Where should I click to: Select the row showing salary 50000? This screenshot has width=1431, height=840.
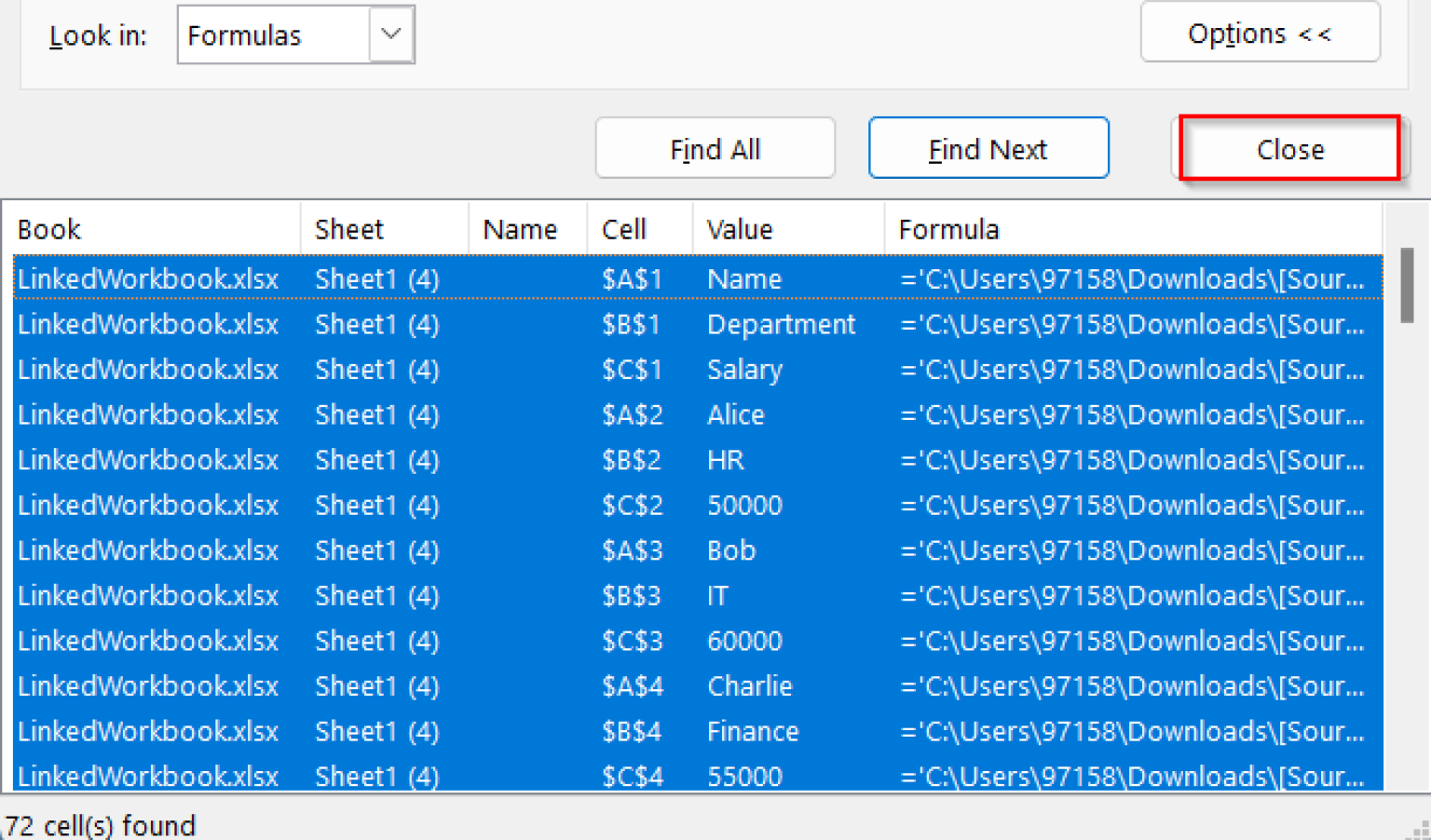point(744,505)
